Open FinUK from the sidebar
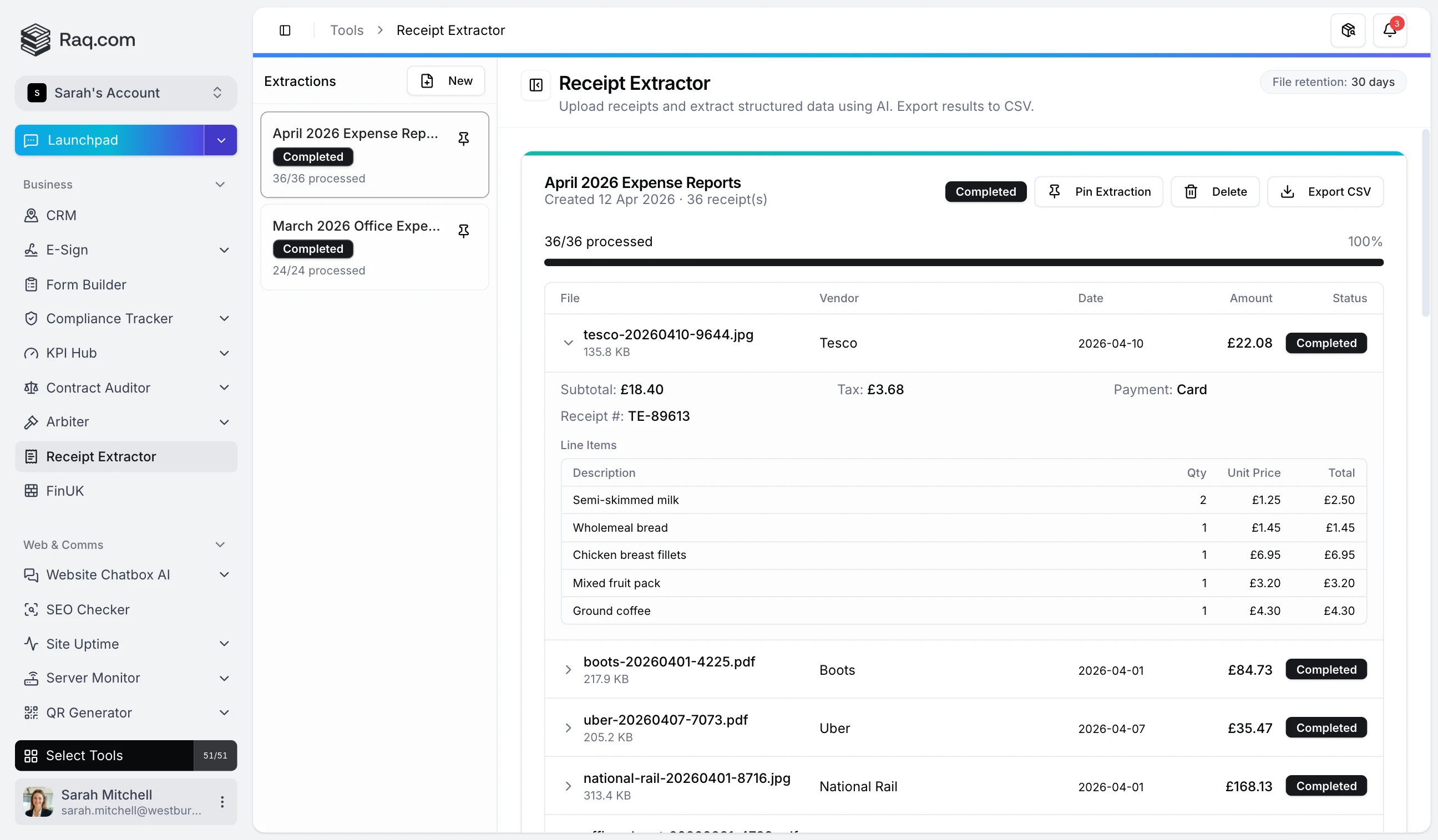 pos(64,491)
